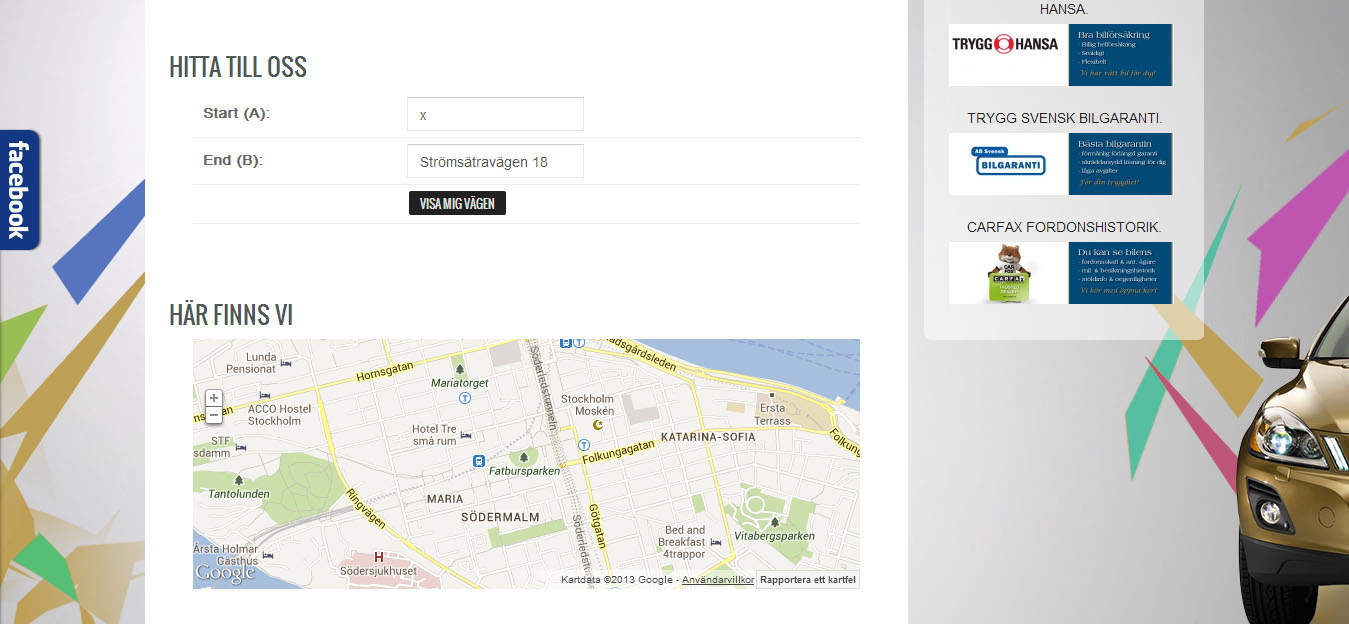Click the Tantolunden park tree icon

pos(238,480)
